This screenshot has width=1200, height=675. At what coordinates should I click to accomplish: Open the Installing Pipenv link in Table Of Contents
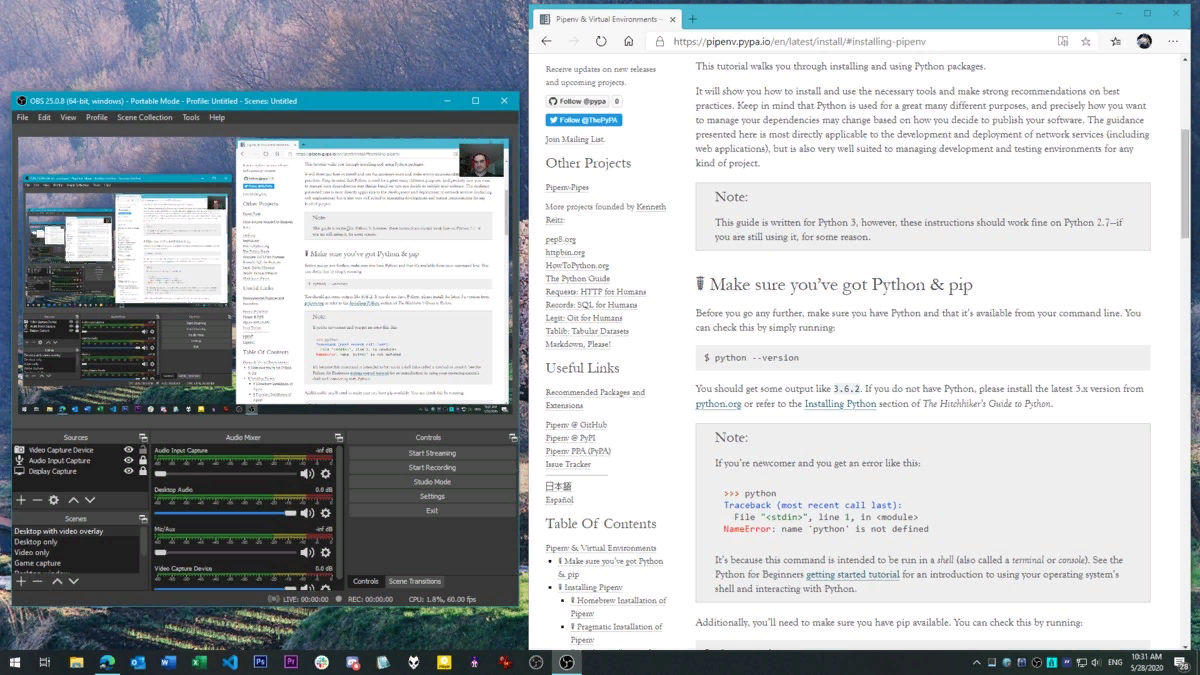593,587
